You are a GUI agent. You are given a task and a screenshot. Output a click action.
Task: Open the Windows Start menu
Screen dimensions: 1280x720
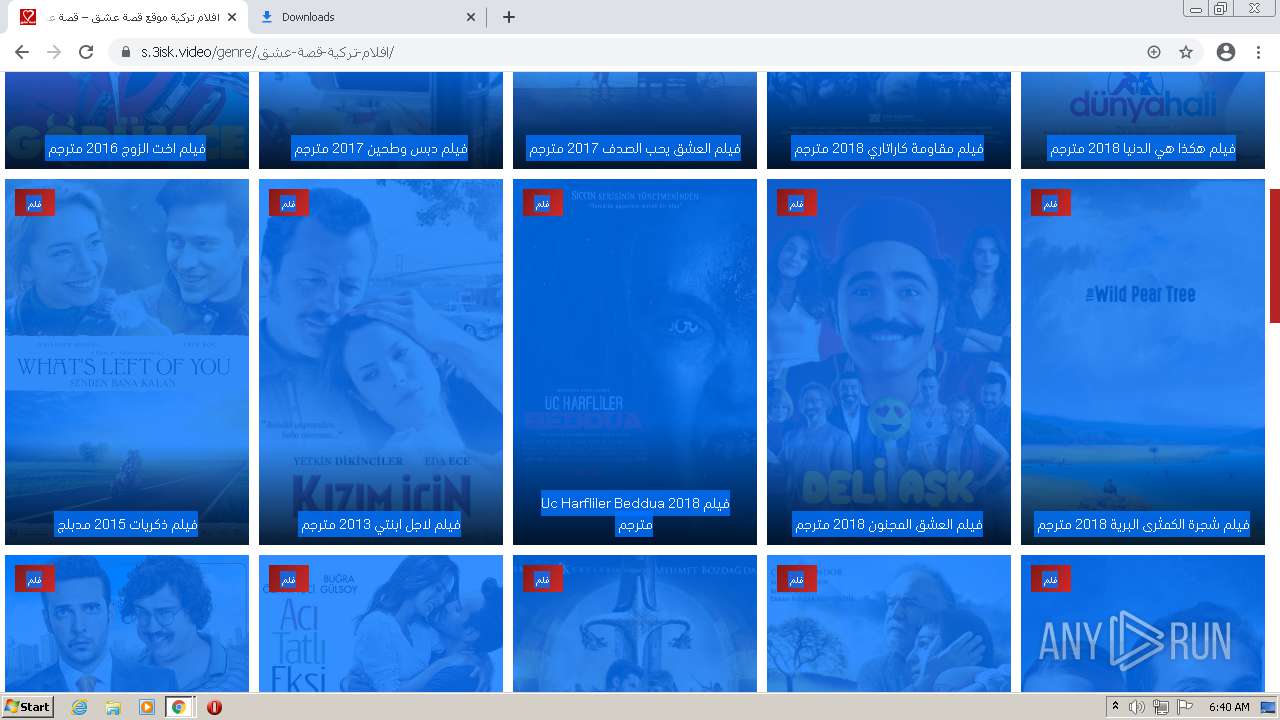27,707
